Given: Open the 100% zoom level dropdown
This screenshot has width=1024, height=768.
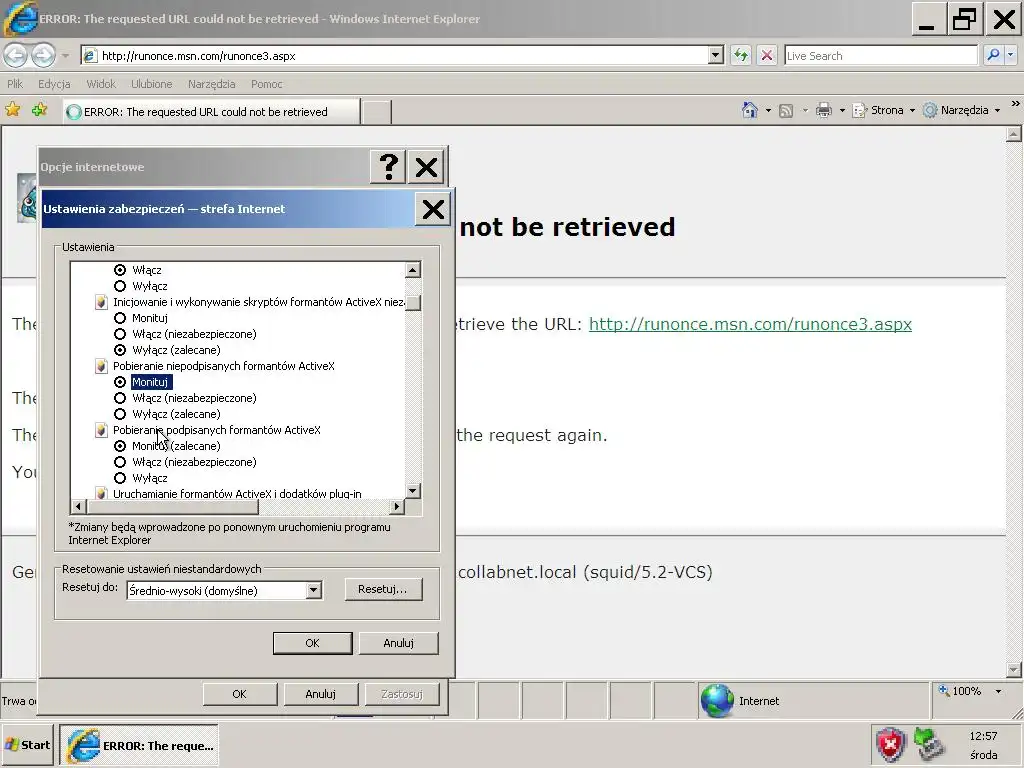Looking at the screenshot, I should click(998, 691).
